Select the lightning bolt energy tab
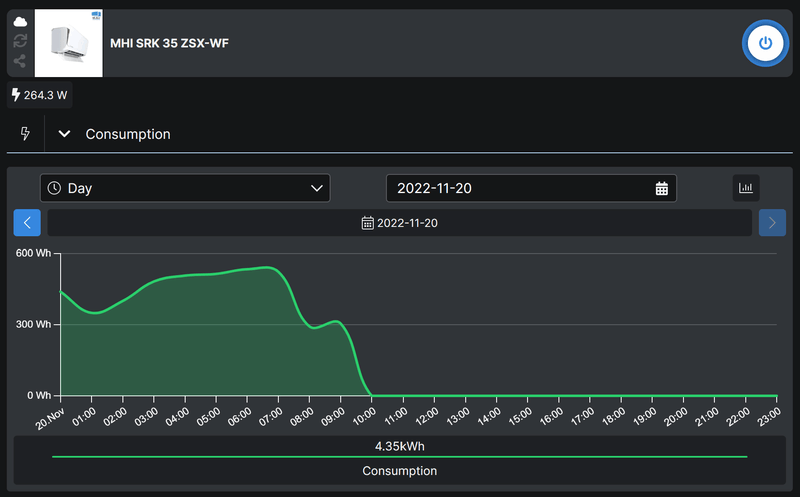This screenshot has height=497, width=800. pyautogui.click(x=25, y=134)
